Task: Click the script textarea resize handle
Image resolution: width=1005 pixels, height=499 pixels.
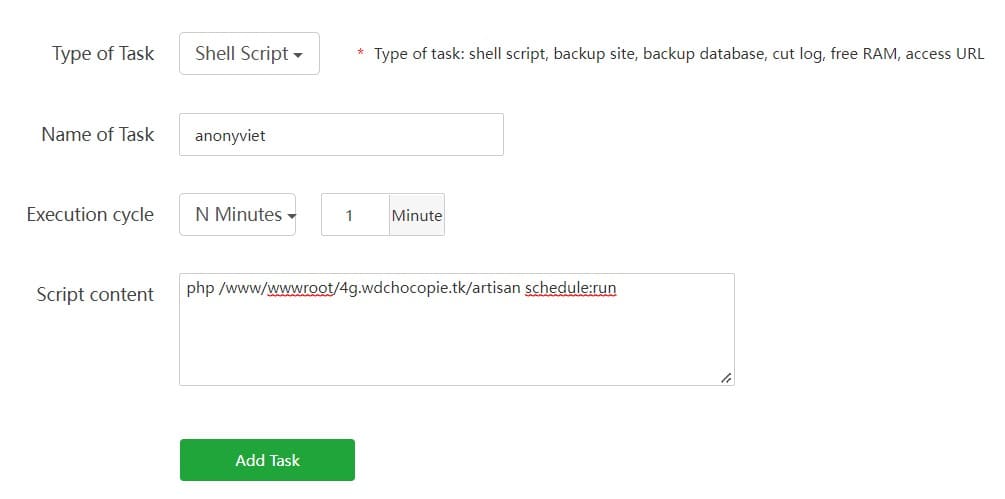Action: coord(726,377)
